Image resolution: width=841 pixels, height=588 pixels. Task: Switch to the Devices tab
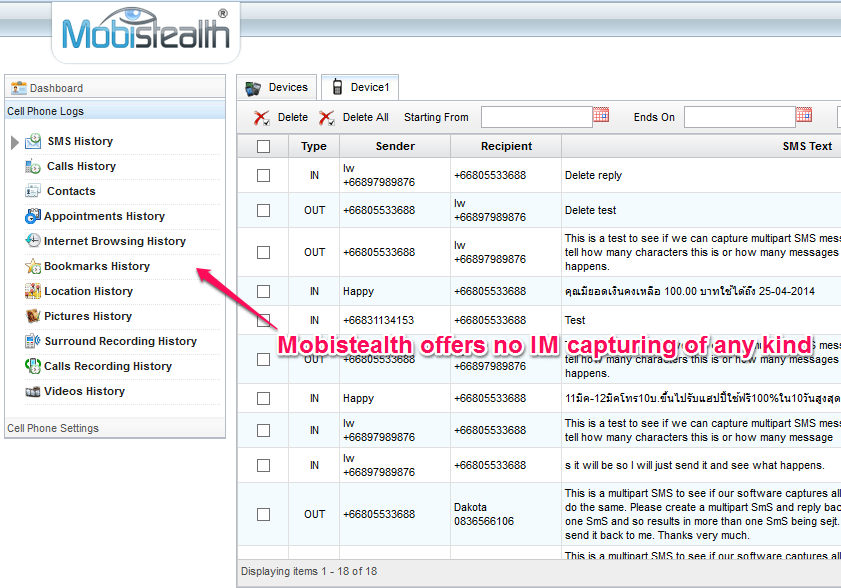[277, 87]
